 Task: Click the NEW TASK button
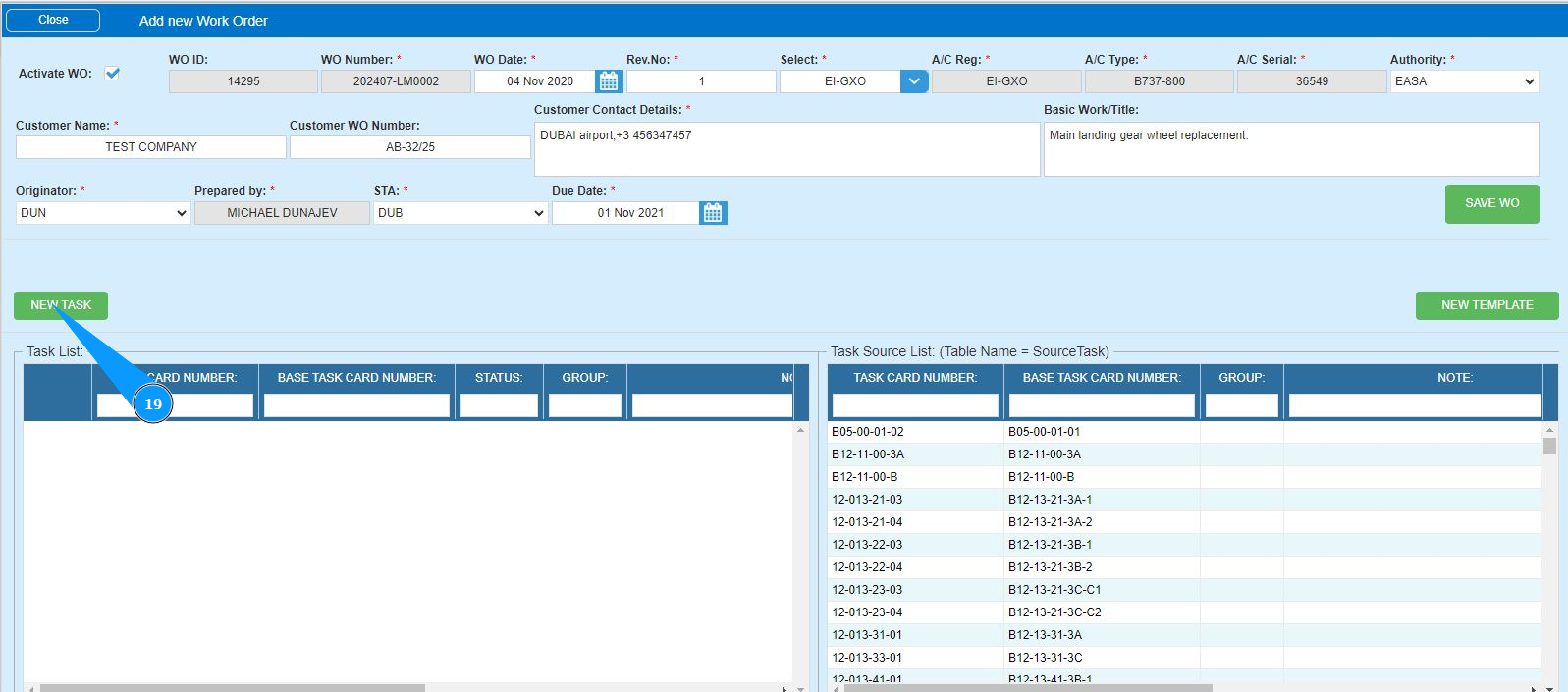pyautogui.click(x=61, y=305)
